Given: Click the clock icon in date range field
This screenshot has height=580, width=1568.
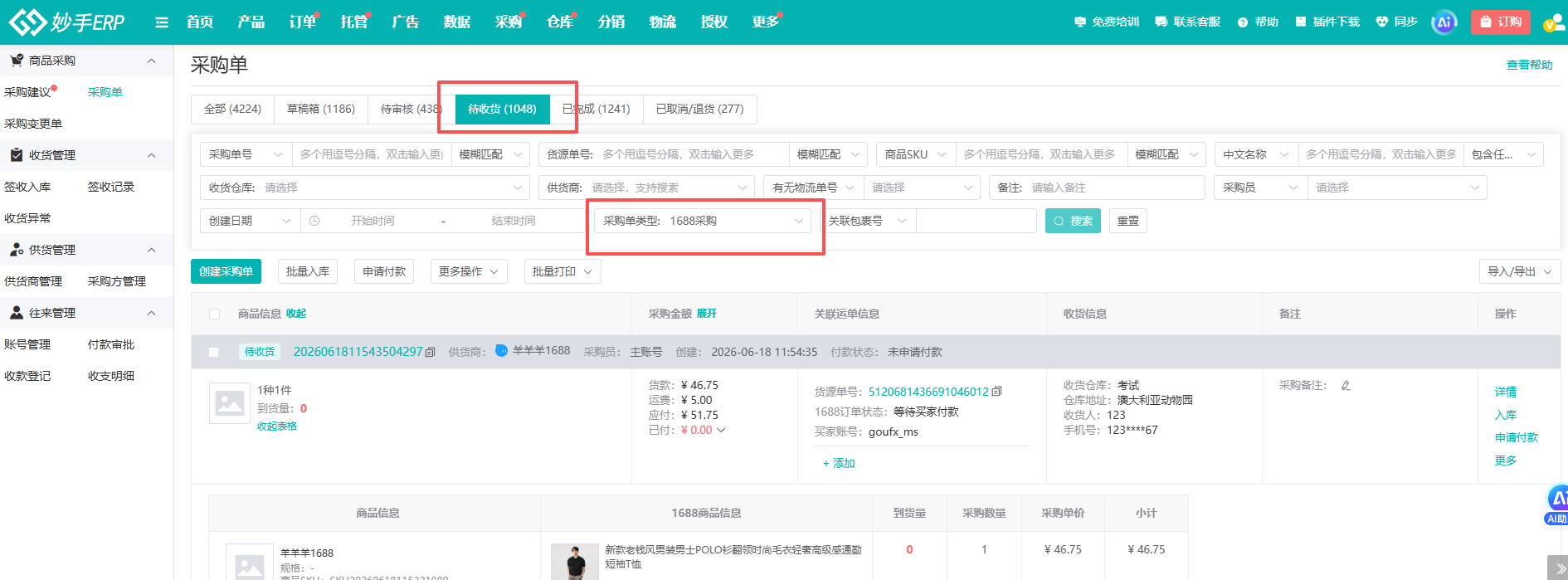Looking at the screenshot, I should point(314,221).
